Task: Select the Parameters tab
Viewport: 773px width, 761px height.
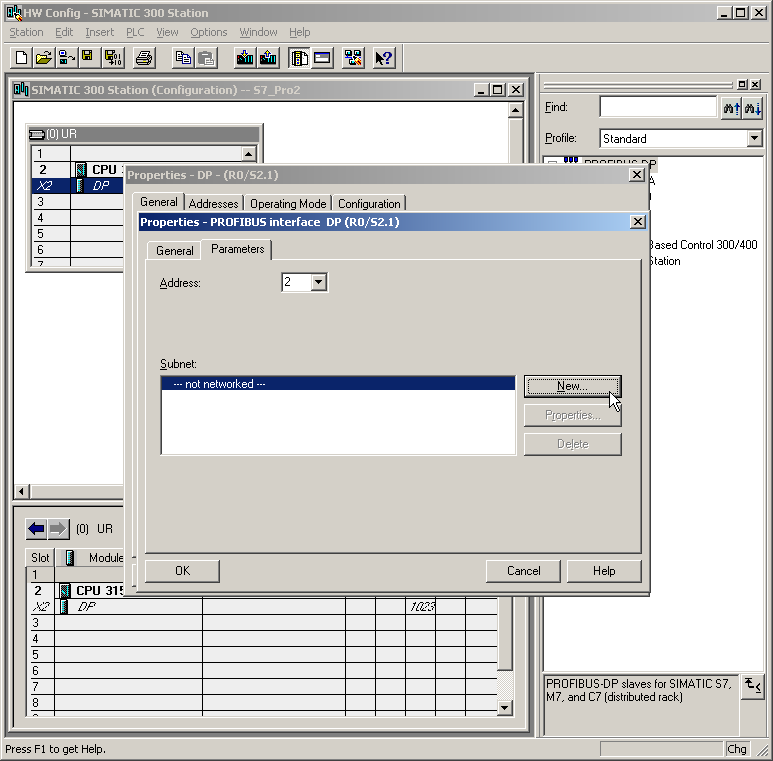Action: pyautogui.click(x=238, y=249)
